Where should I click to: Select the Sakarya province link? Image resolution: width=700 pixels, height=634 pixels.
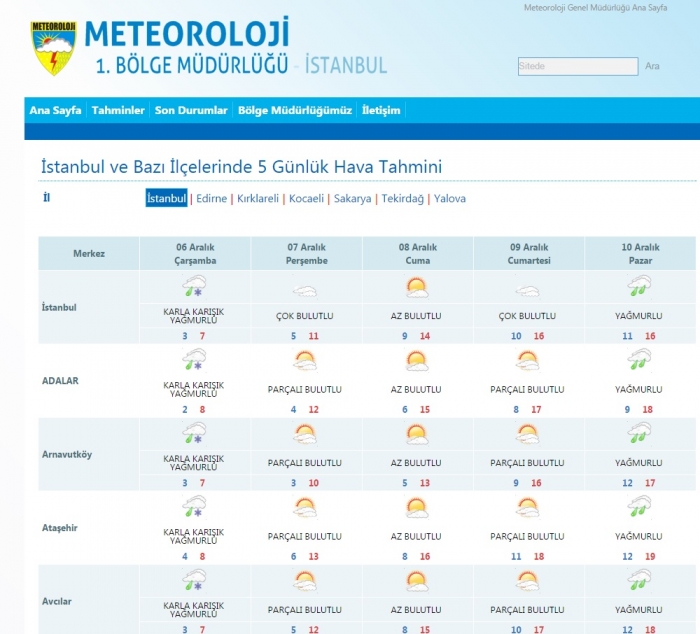[x=353, y=199]
